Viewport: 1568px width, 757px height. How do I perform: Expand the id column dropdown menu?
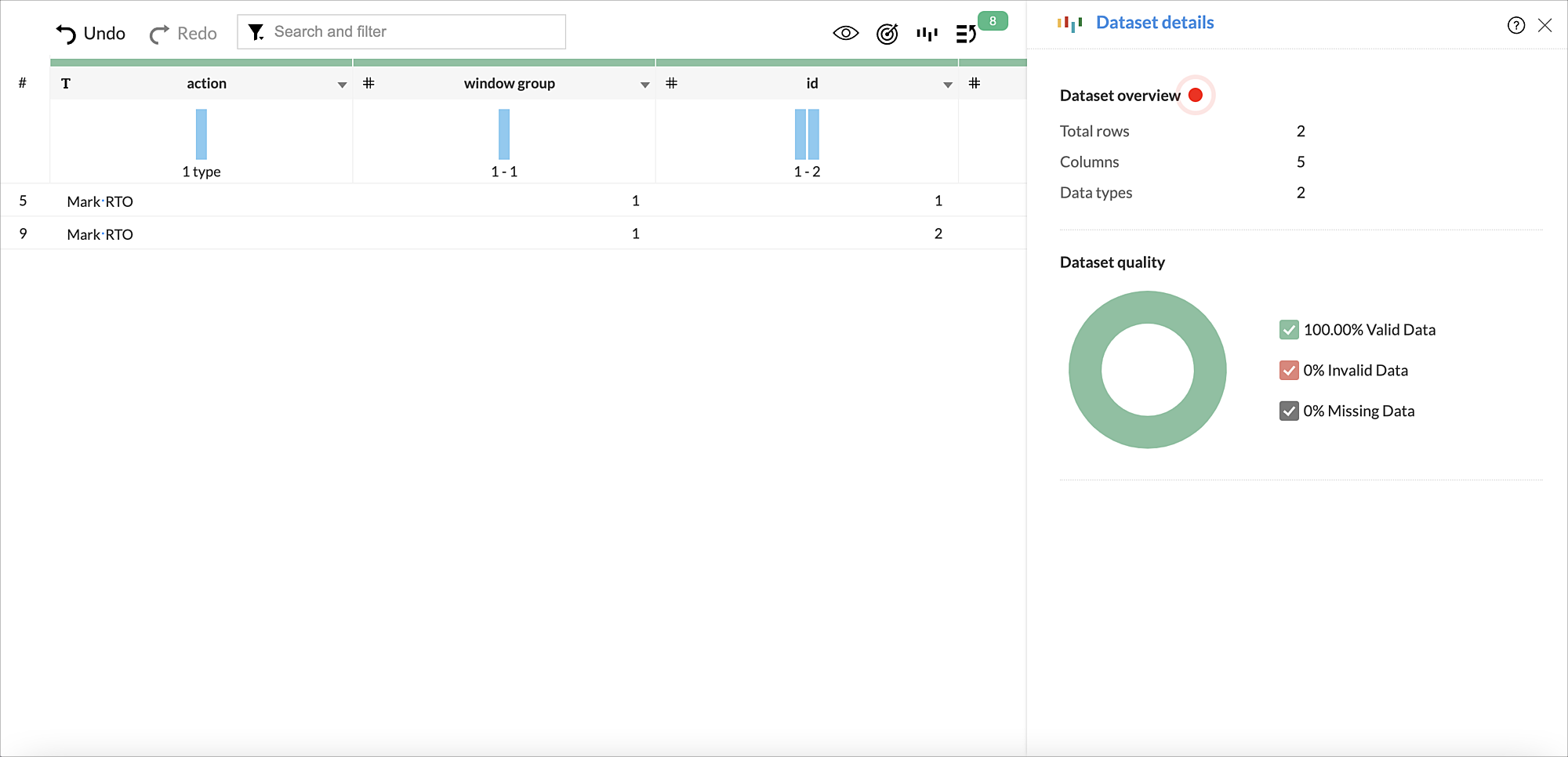(947, 83)
